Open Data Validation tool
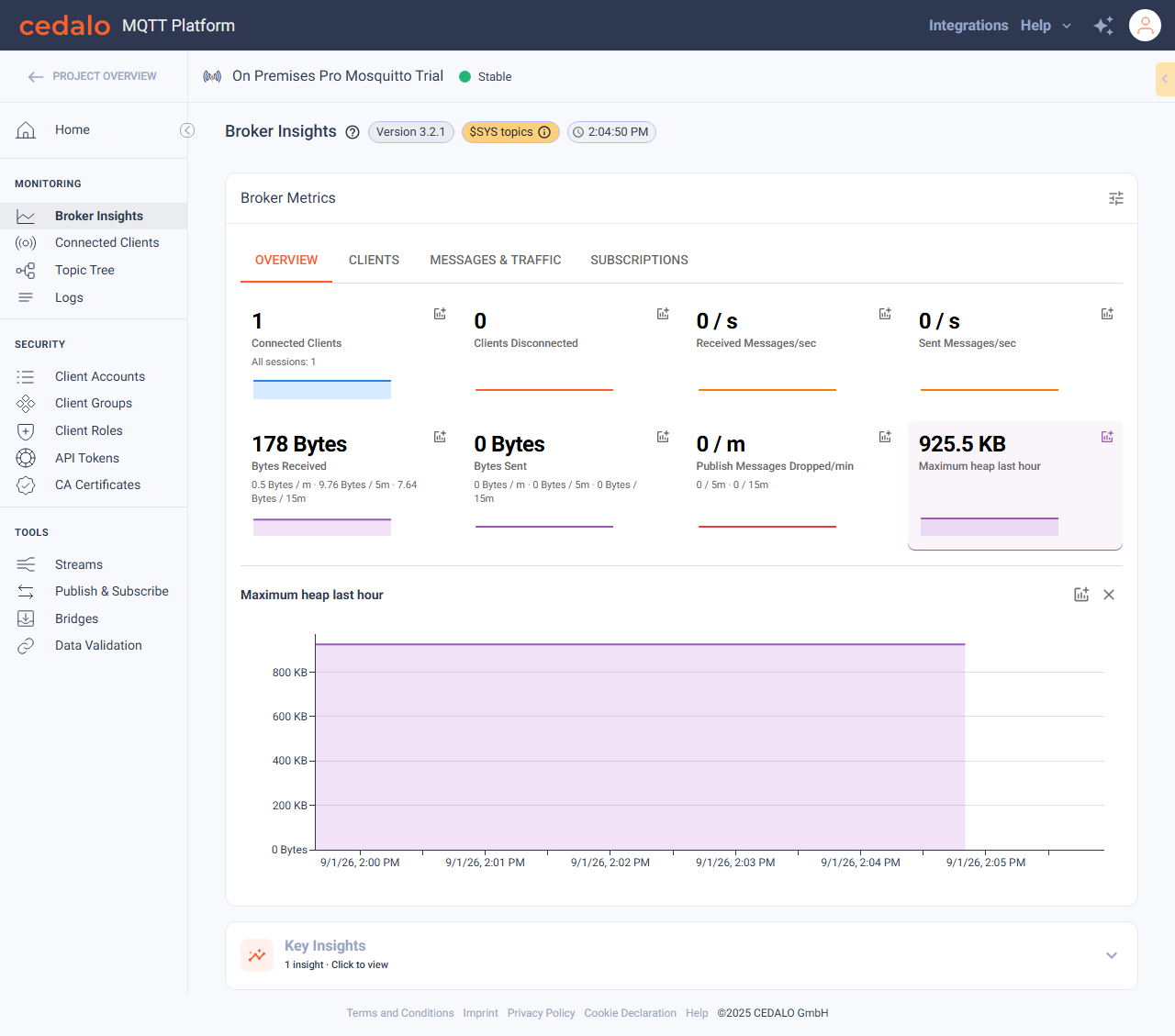The width and height of the screenshot is (1175, 1036). pyautogui.click(x=94, y=646)
